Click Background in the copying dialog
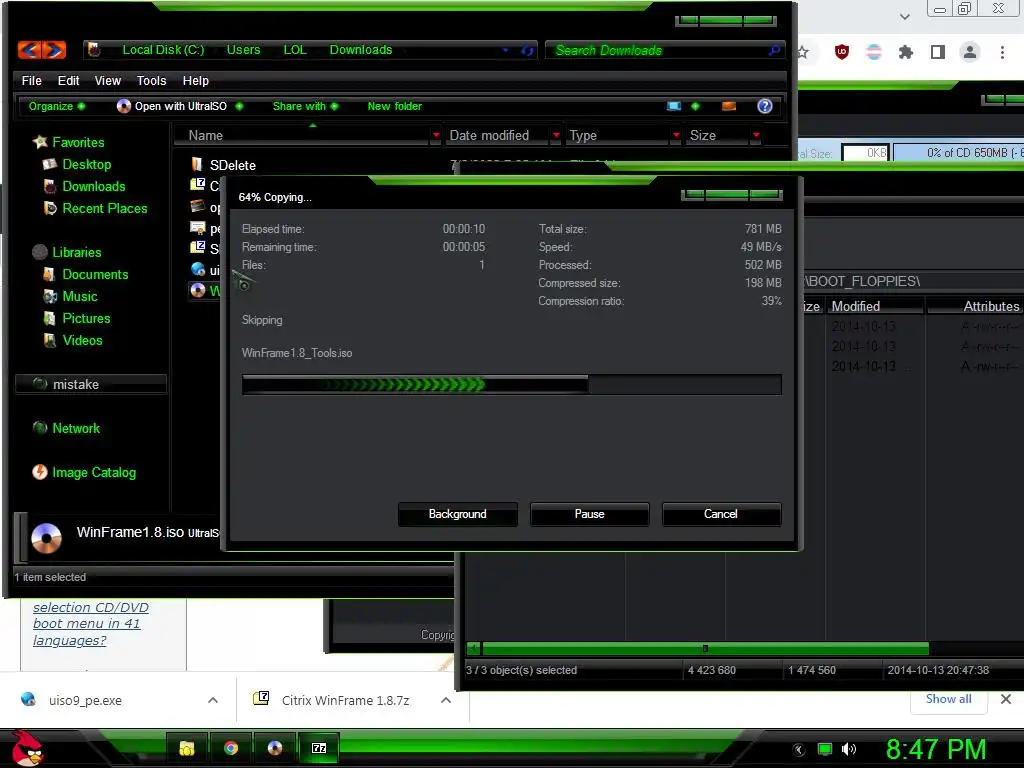The width and height of the screenshot is (1024, 768). (457, 514)
